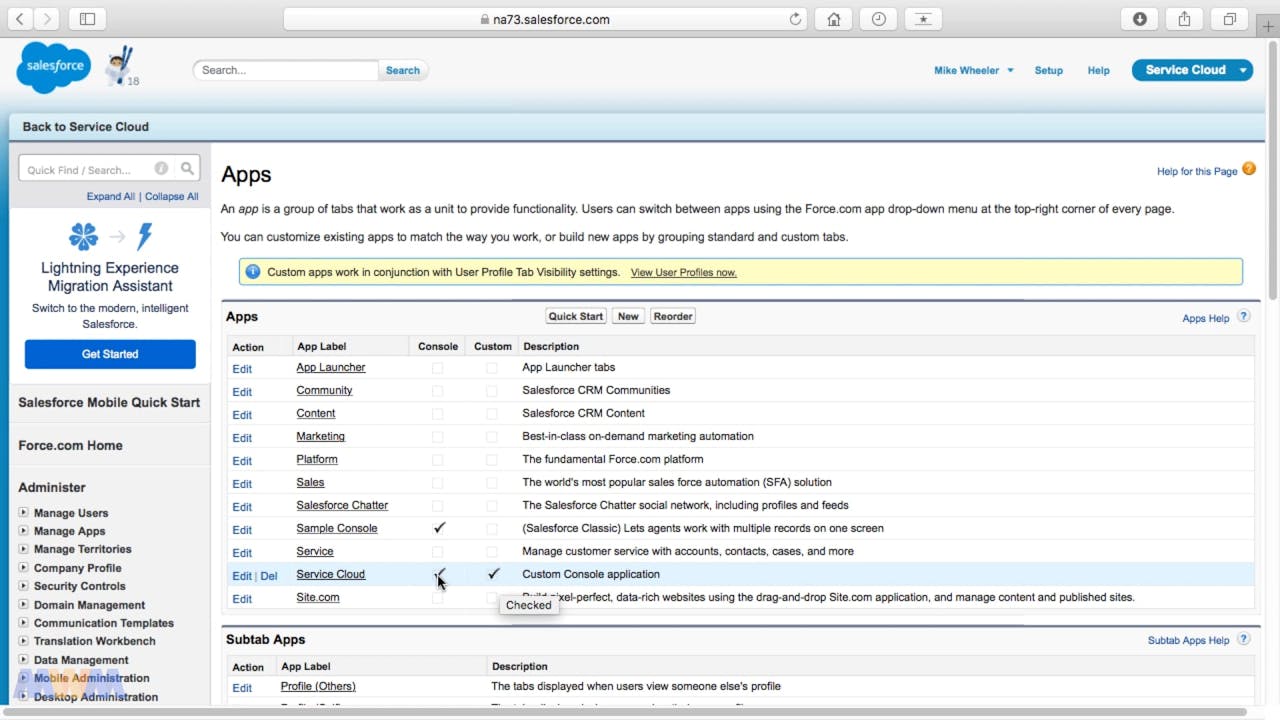Click the Sample Console app label
The height and width of the screenshot is (720, 1280).
click(337, 528)
